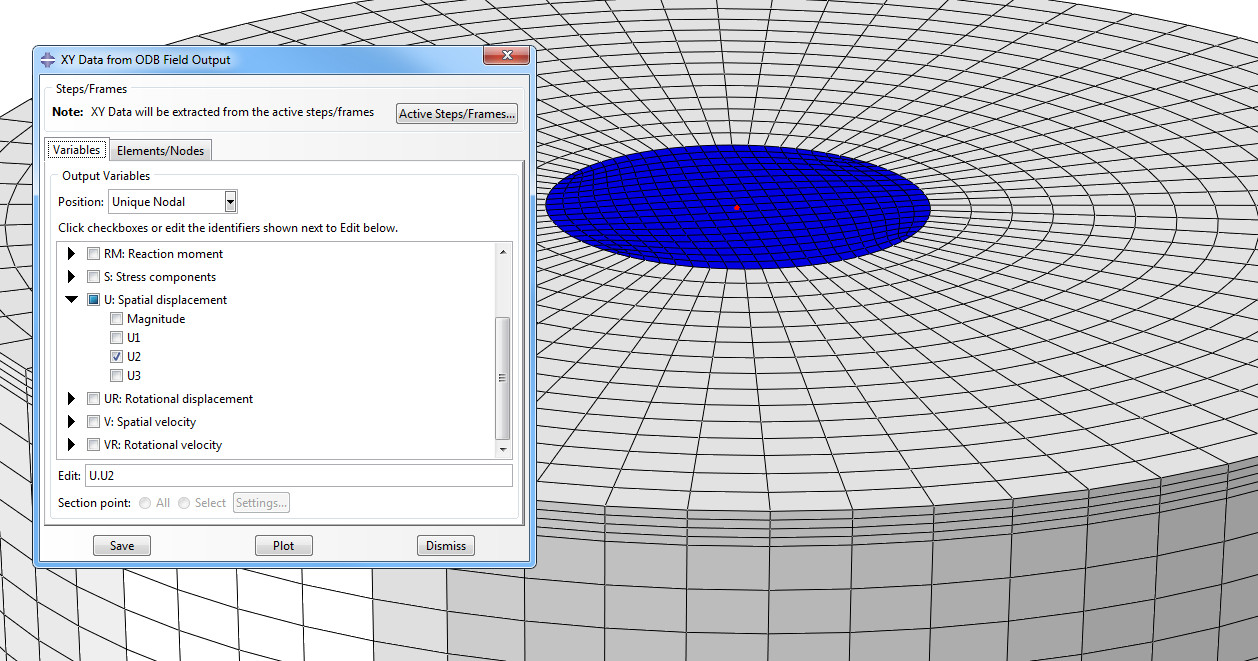Expand the S: Stress components row
The height and width of the screenshot is (661, 1258).
point(72,277)
